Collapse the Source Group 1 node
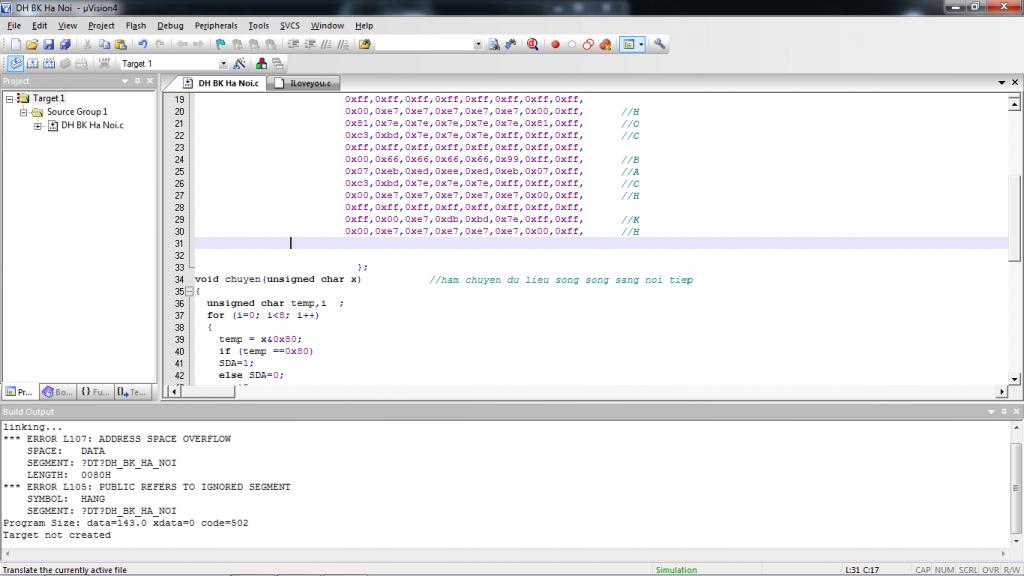 24,112
